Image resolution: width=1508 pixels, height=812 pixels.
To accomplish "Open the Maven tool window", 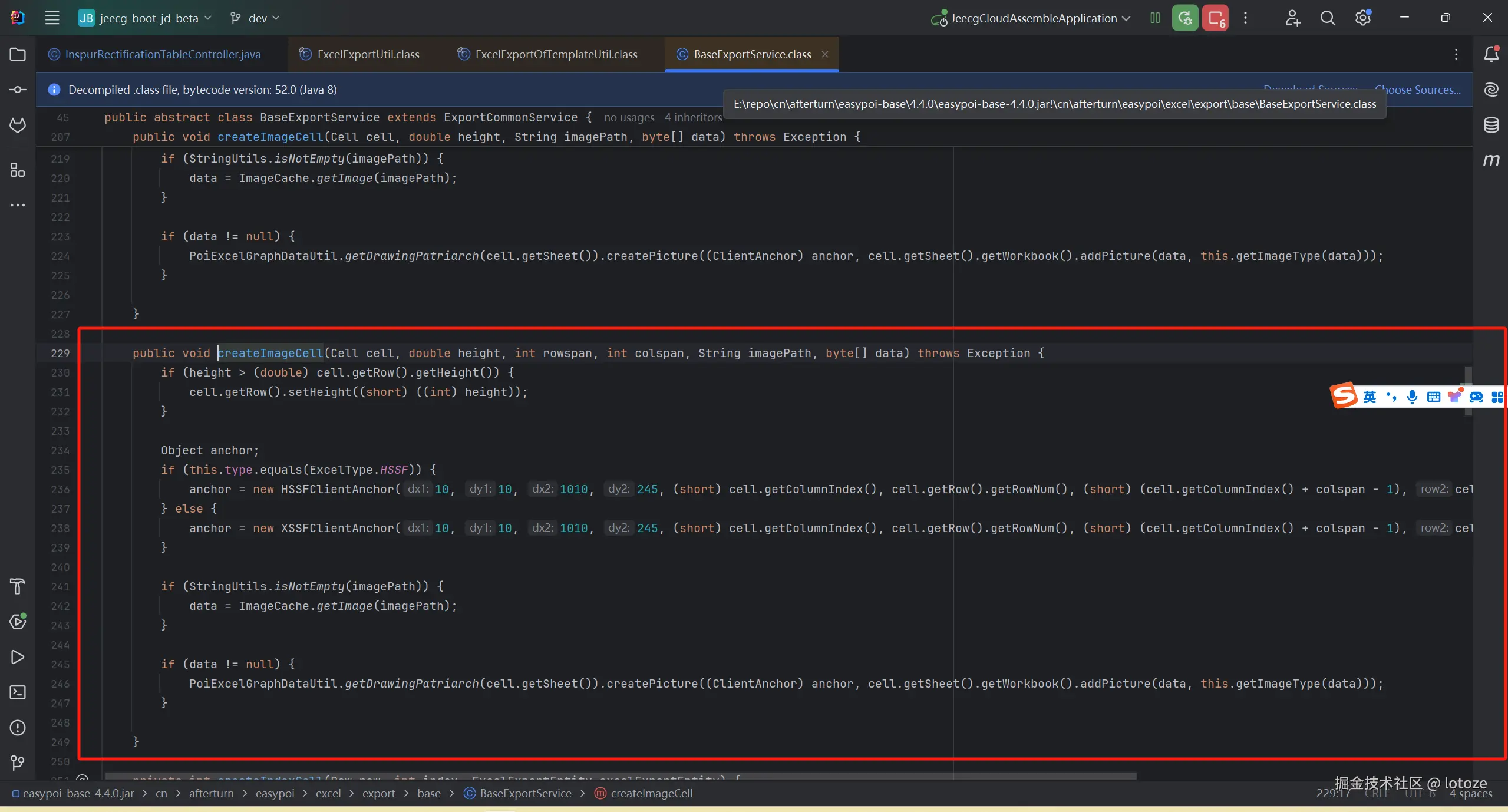I will click(x=1491, y=160).
